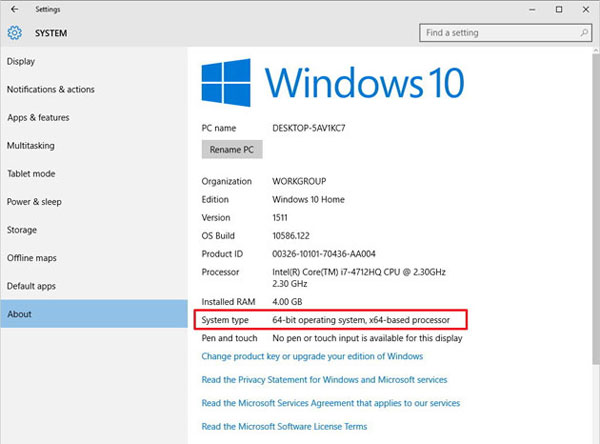This screenshot has width=600, height=444.
Task: Read the Privacy Statement link
Action: pyautogui.click(x=324, y=380)
